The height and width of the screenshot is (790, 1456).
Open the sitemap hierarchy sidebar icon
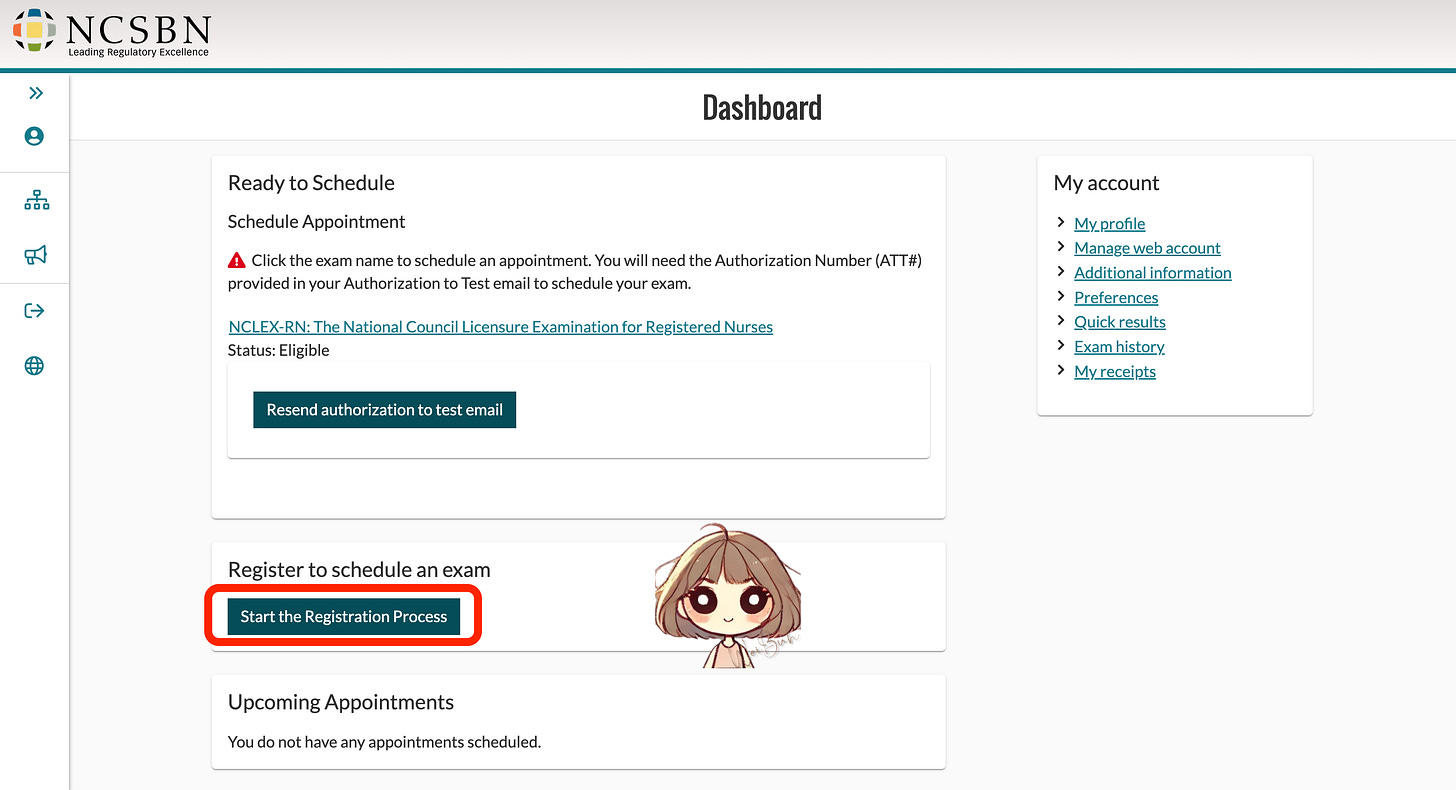(x=36, y=201)
